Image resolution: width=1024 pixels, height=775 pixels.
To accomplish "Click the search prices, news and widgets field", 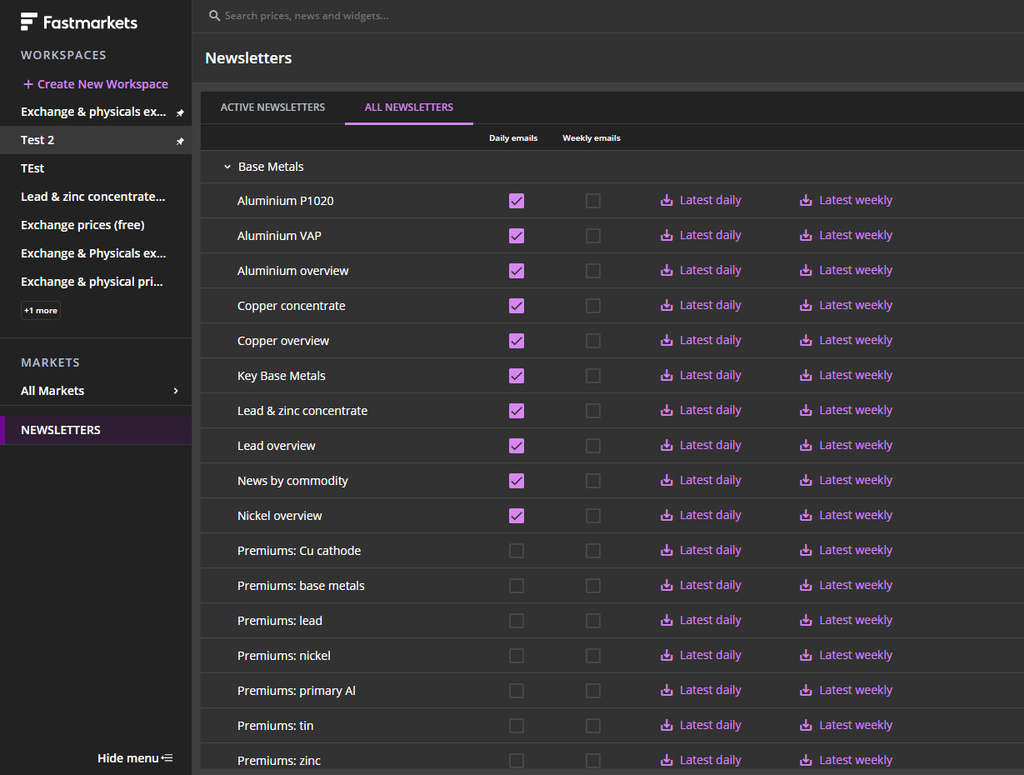I will 400,16.
